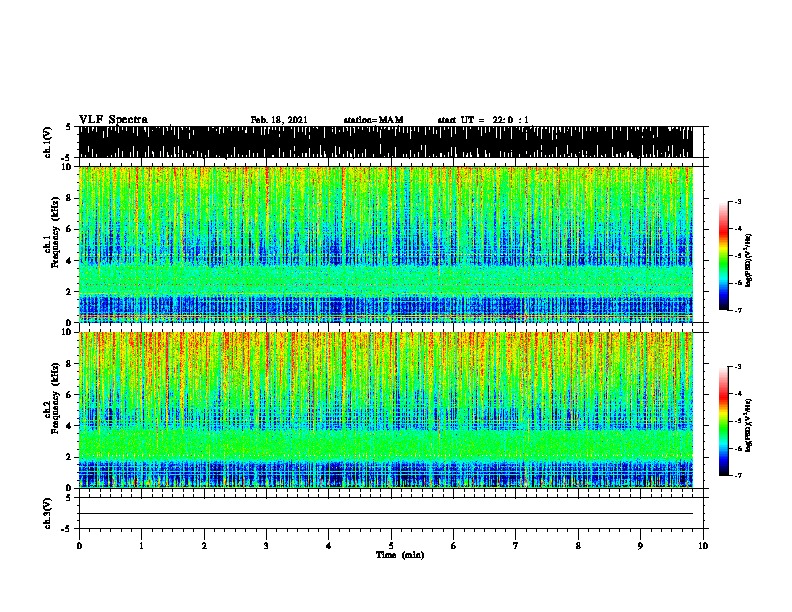
Task: Click the time axis tick label "0"
Action: (79, 546)
